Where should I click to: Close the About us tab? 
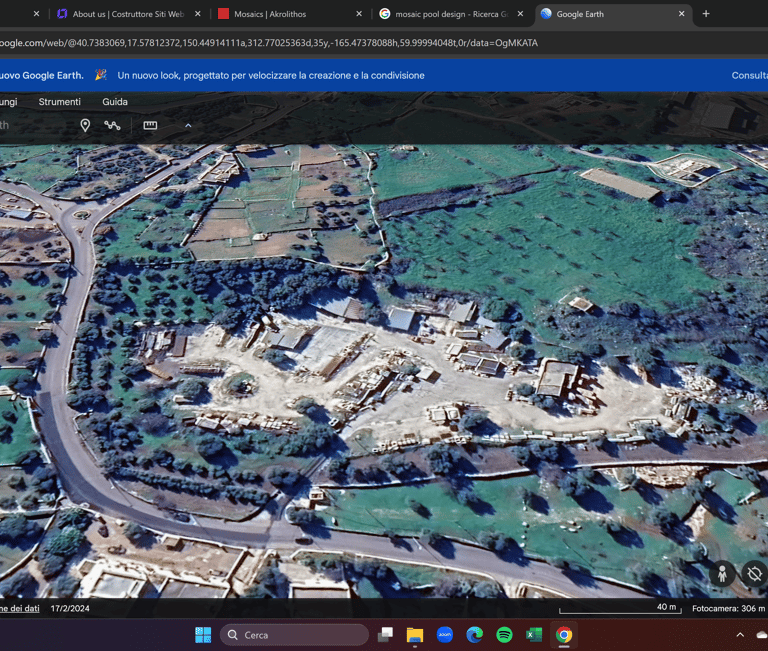point(197,14)
